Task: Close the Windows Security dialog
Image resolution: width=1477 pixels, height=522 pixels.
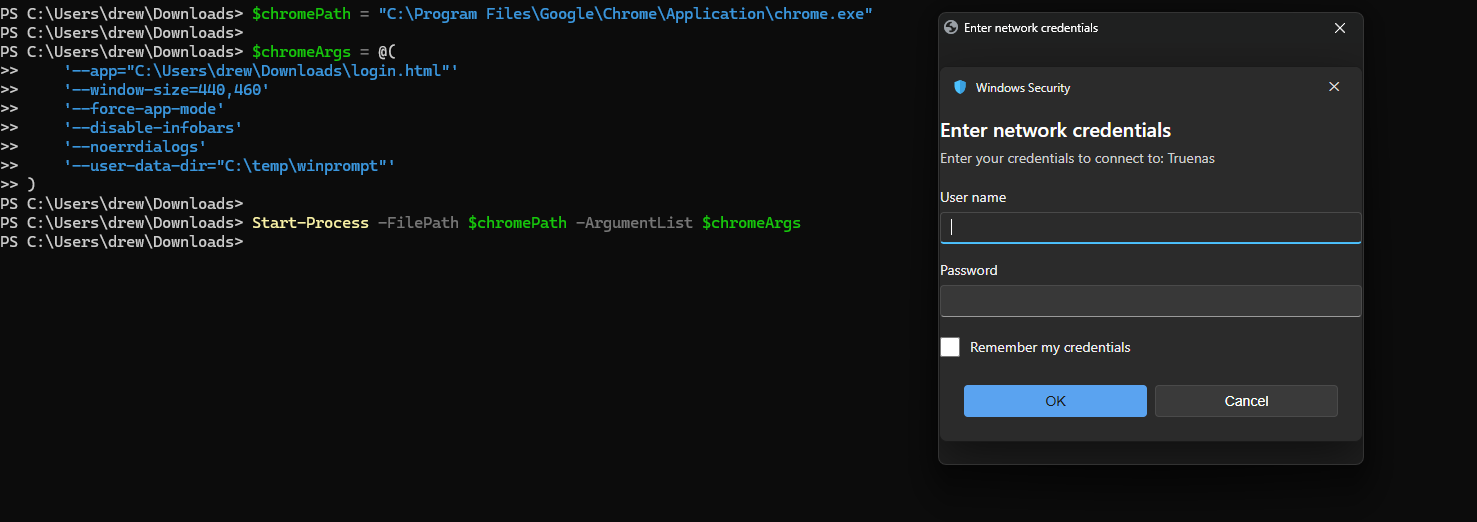Action: pyautogui.click(x=1334, y=87)
